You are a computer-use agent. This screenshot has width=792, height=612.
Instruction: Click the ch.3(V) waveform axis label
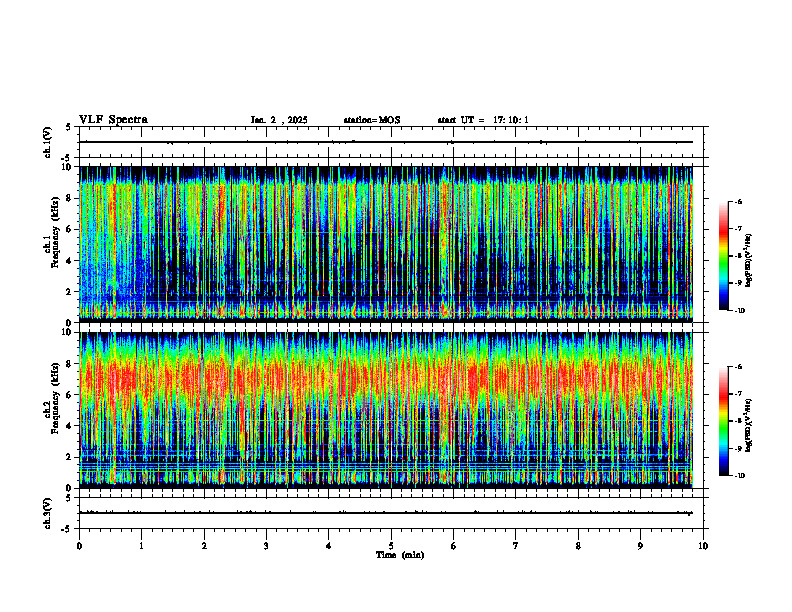pos(48,513)
